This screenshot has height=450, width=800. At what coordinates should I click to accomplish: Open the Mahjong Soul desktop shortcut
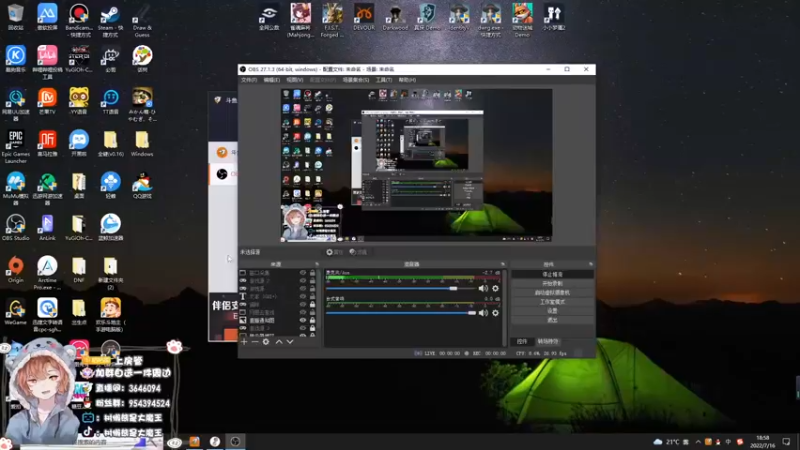301,20
